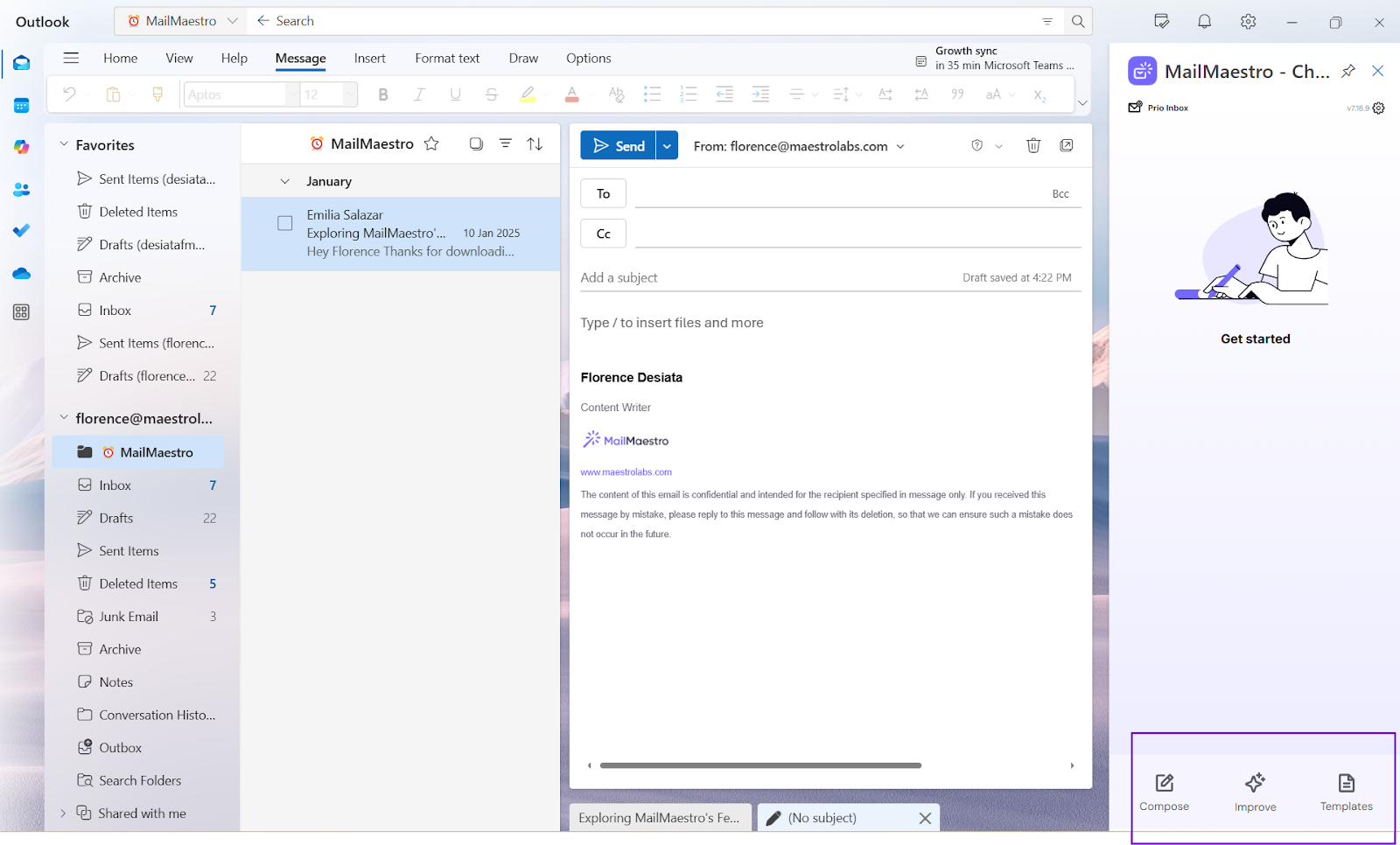1400x845 pixels.
Task: Open the Options ribbon tab
Action: click(588, 59)
